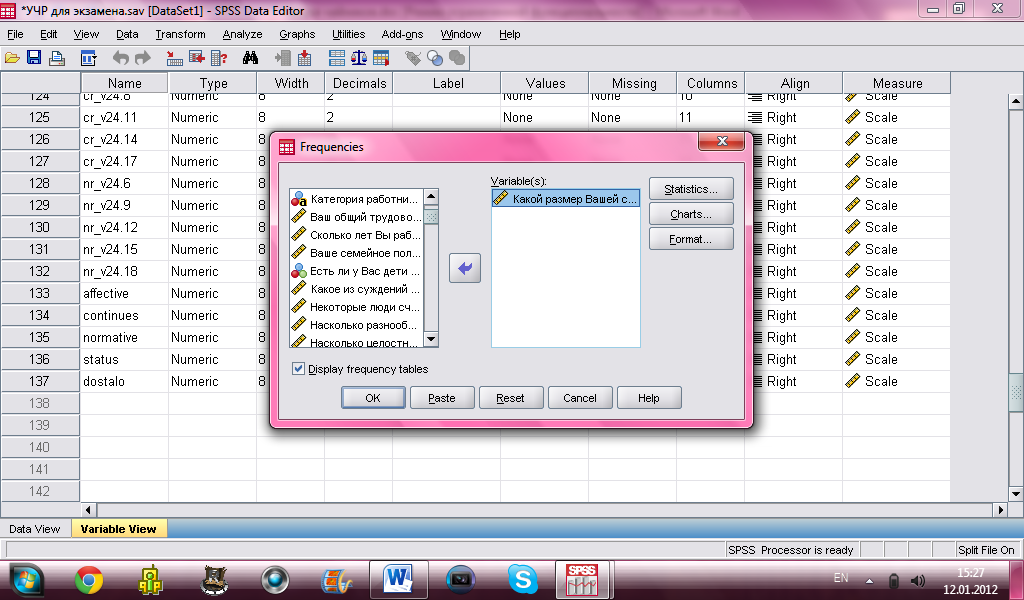1024x600 pixels.
Task: Open the Data menu
Action: coord(127,34)
